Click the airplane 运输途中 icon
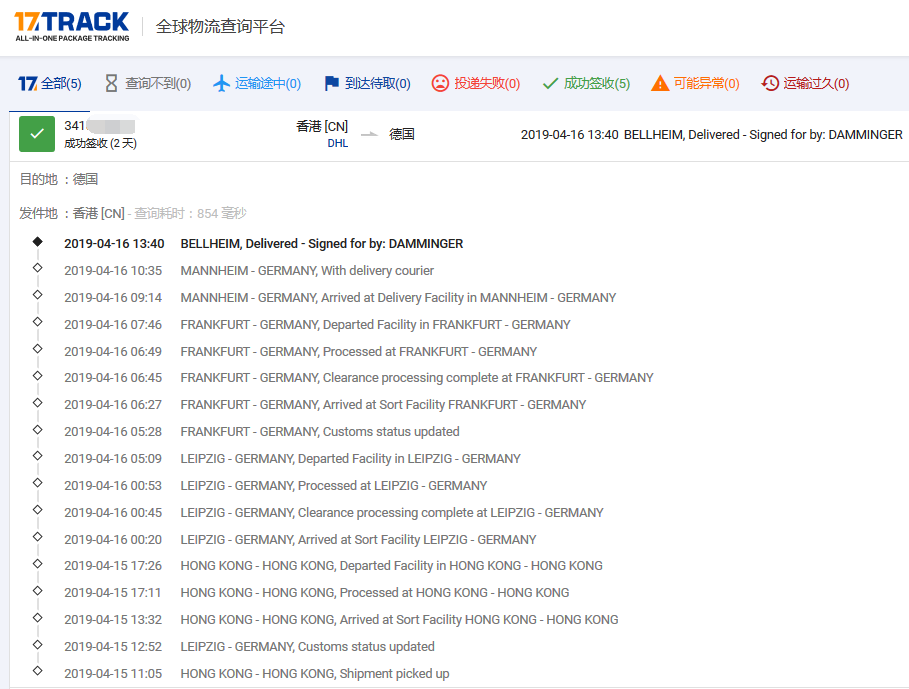This screenshot has width=909, height=689. click(222, 84)
